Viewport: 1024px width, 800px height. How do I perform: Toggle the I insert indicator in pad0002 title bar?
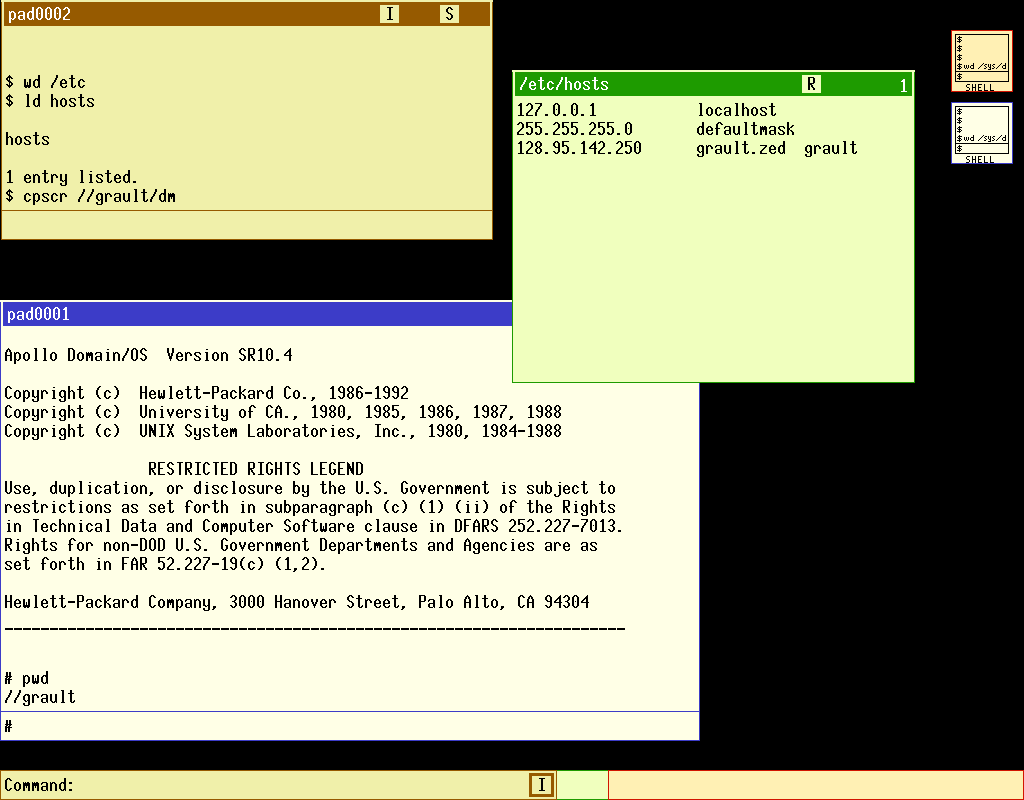point(389,14)
